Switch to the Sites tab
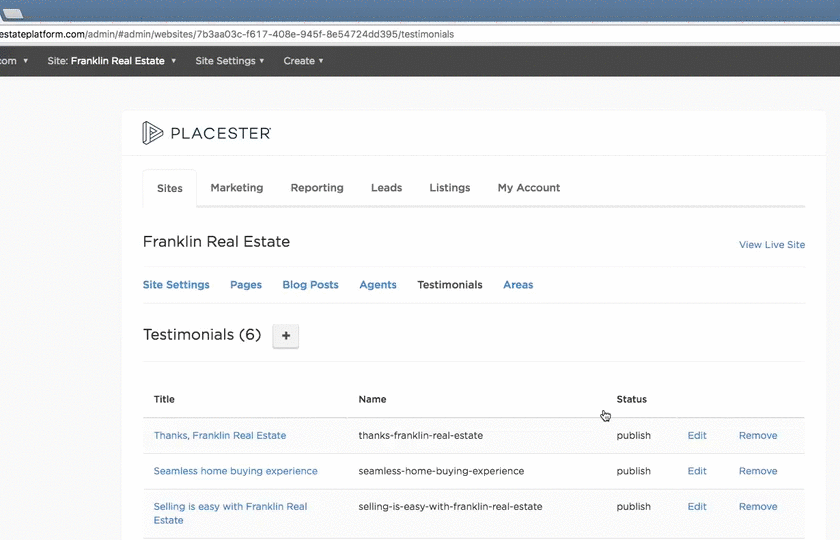Image resolution: width=840 pixels, height=540 pixels. pos(169,188)
